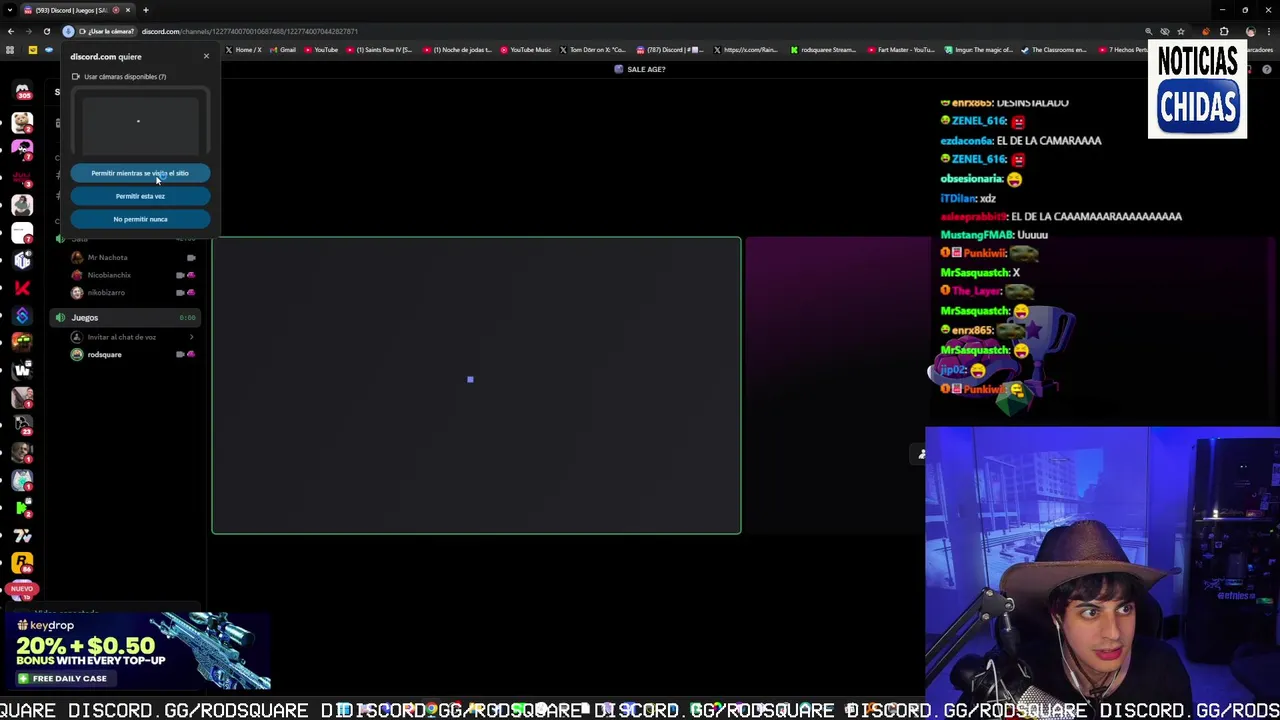This screenshot has width=1280, height=720.
Task: Click the green-bordered video tile
Action: pyautogui.click(x=476, y=385)
